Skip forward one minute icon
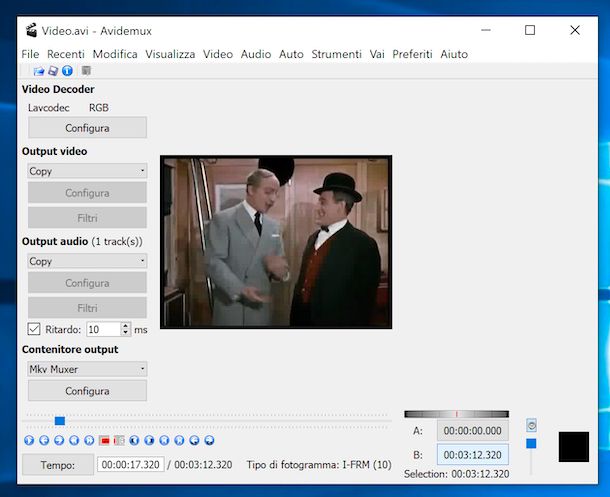 [x=209, y=440]
